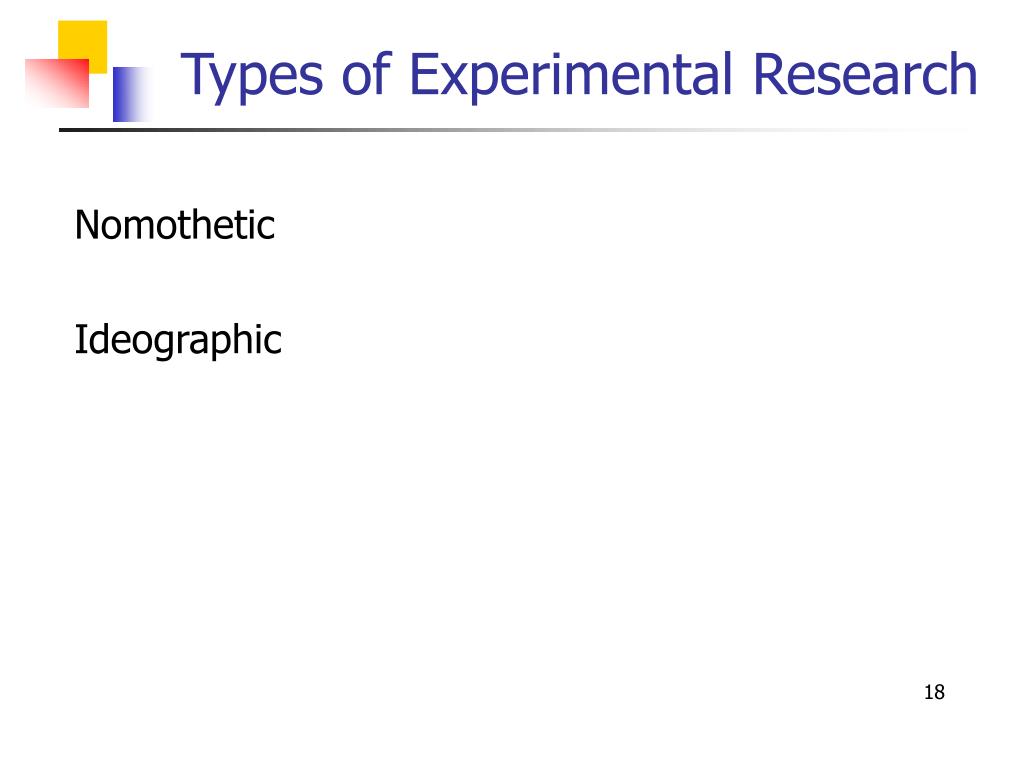The height and width of the screenshot is (768, 1024).
Task: Click the digit 8 in the page number
Action: click(940, 692)
